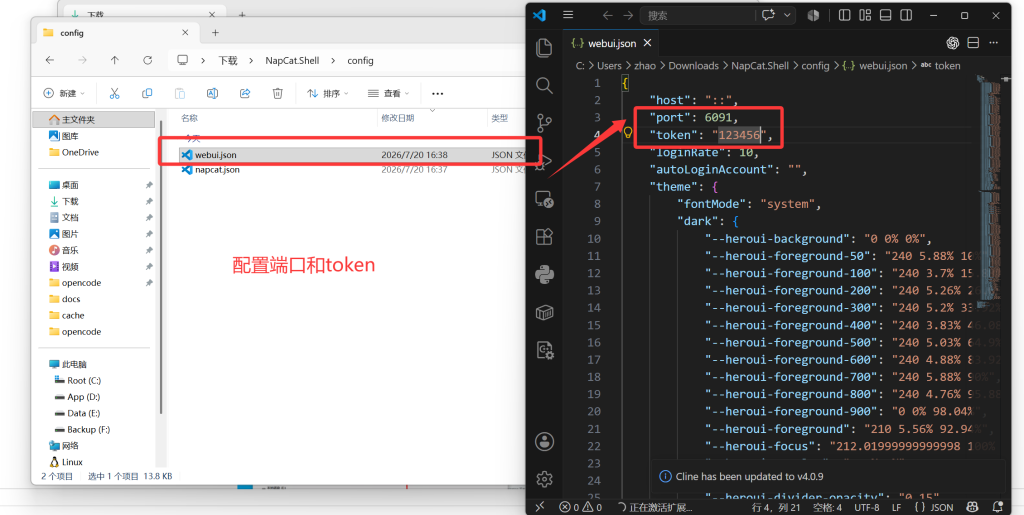Click the NapCat.Shell segment in Explorer address bar
Screen dimensions: 1024x515
click(292, 60)
